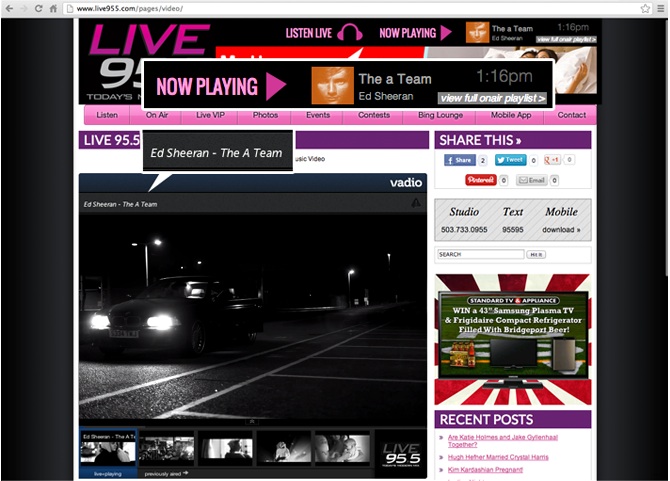Bookmark page with star icon
Viewport: 670px width, 481px height.
645,8
